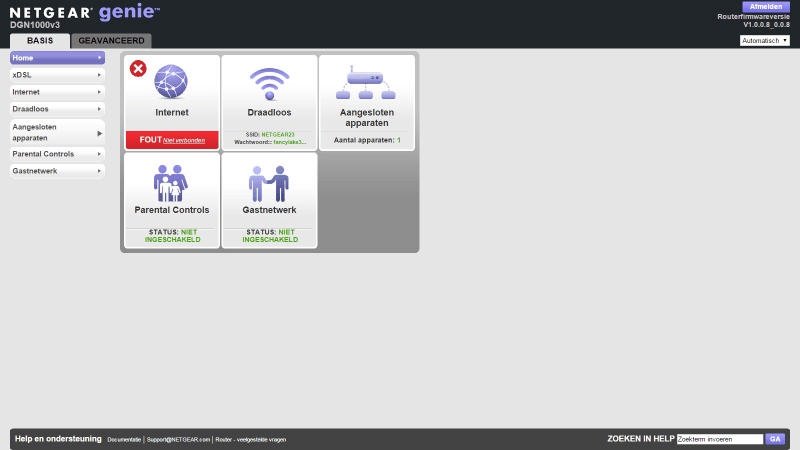Viewport: 800px width, 450px height.
Task: Open Gastnetwerk in the sidebar
Action: [57, 171]
